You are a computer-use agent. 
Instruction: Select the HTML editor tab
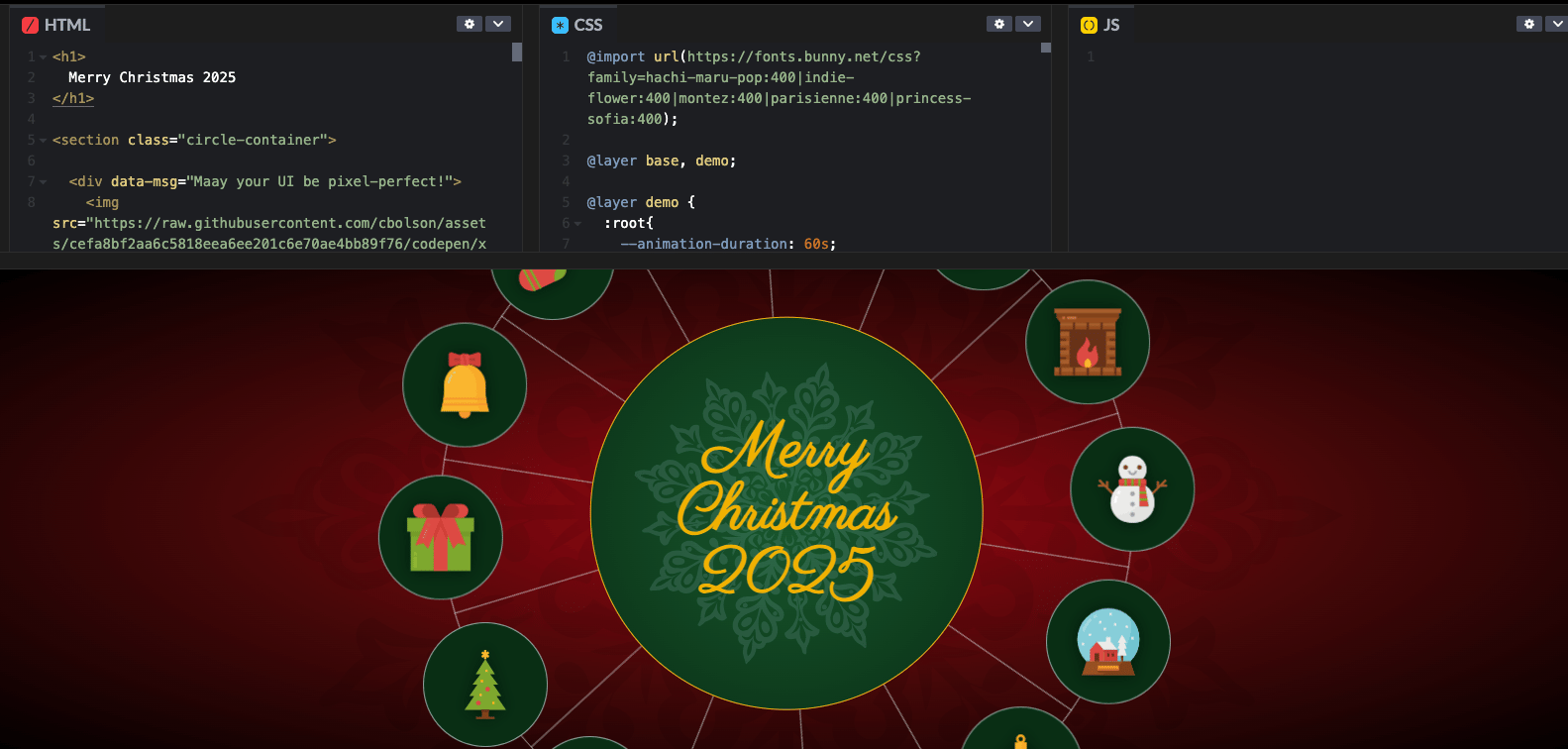pyautogui.click(x=56, y=25)
